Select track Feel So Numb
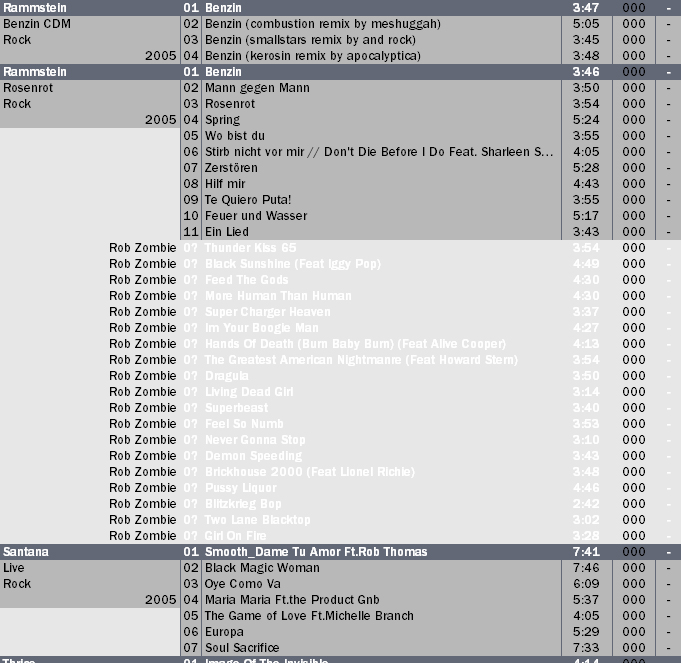681x663 pixels. (x=244, y=424)
